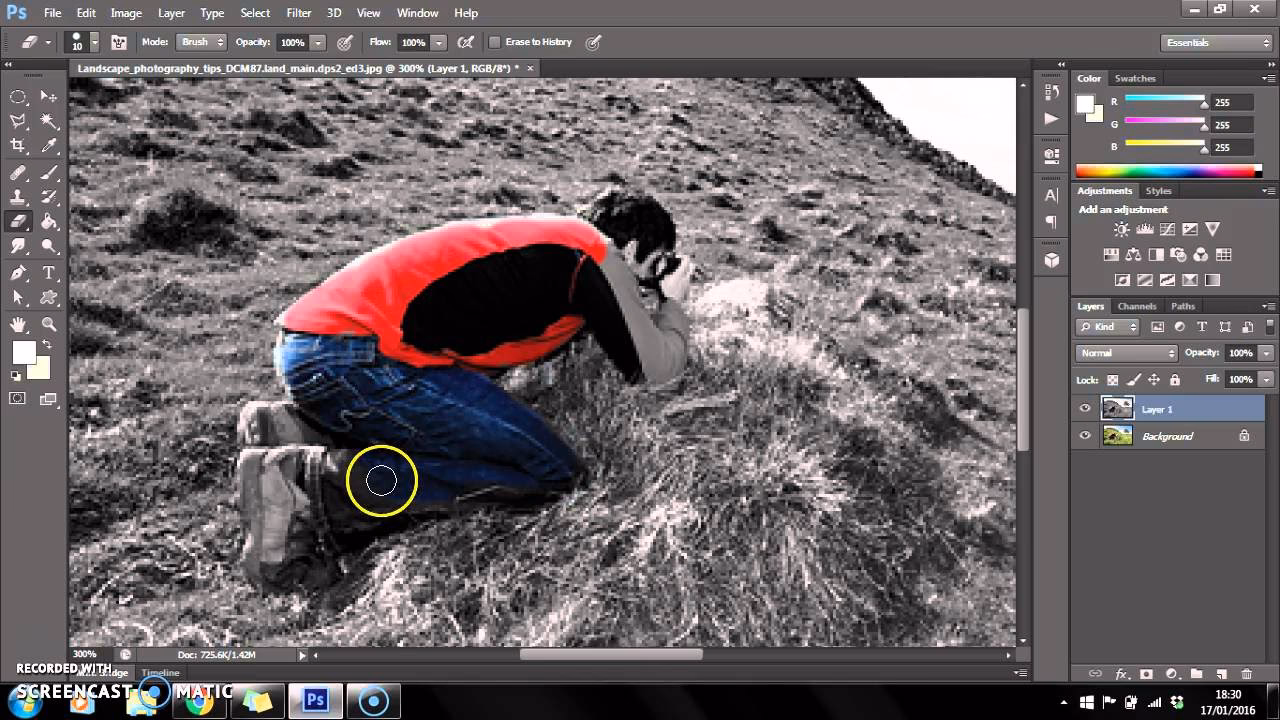
Task: Toggle Layer 1 visibility
Action: click(x=1085, y=408)
